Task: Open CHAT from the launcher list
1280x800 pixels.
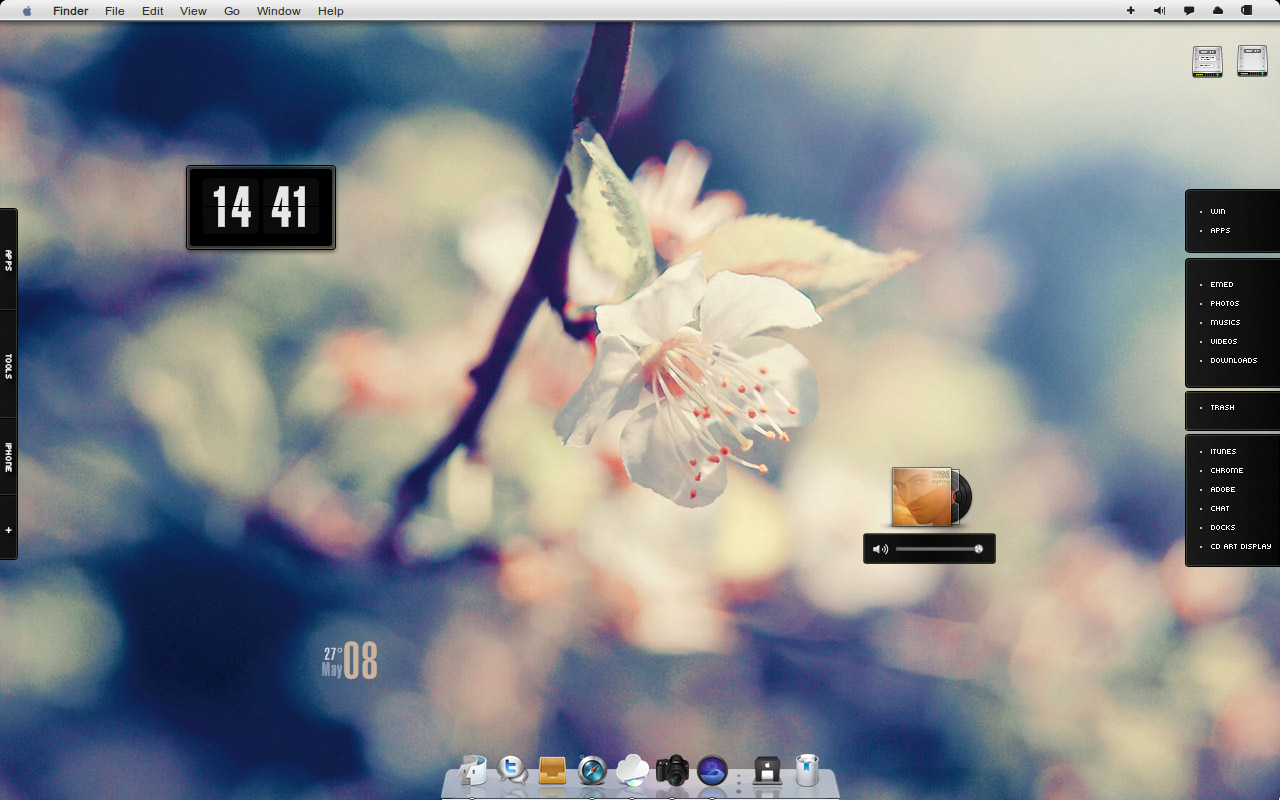Action: pyautogui.click(x=1220, y=509)
